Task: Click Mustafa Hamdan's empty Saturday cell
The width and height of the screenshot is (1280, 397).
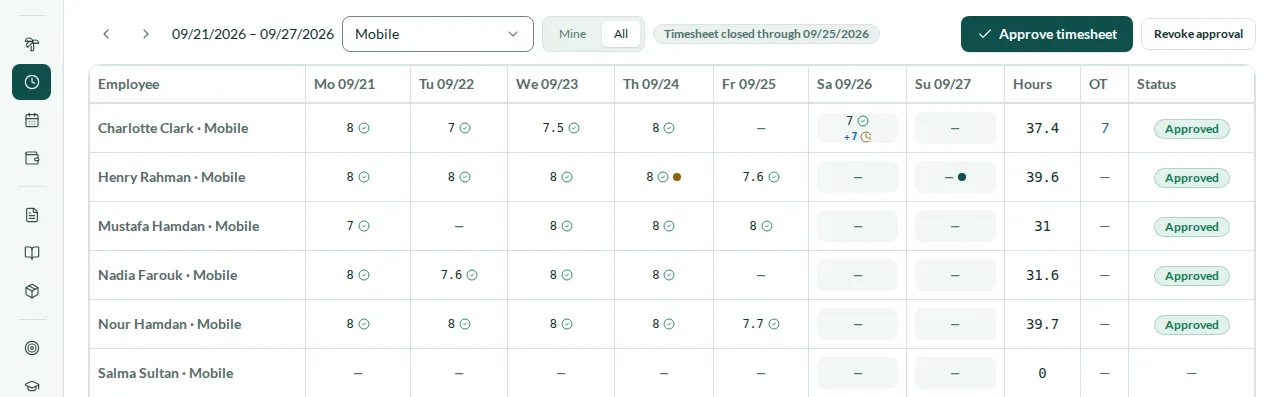Action: tap(858, 226)
